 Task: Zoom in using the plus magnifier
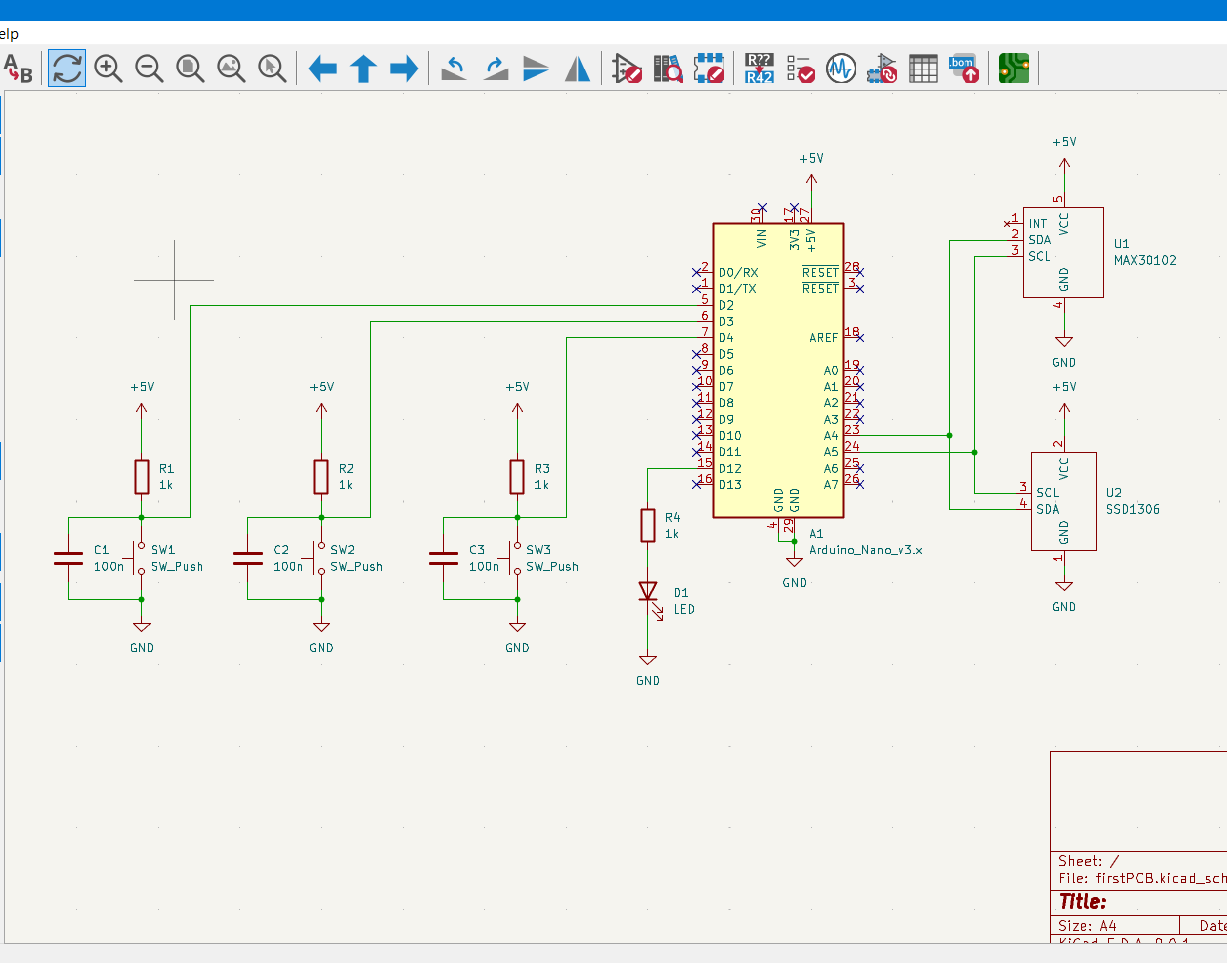(x=108, y=69)
